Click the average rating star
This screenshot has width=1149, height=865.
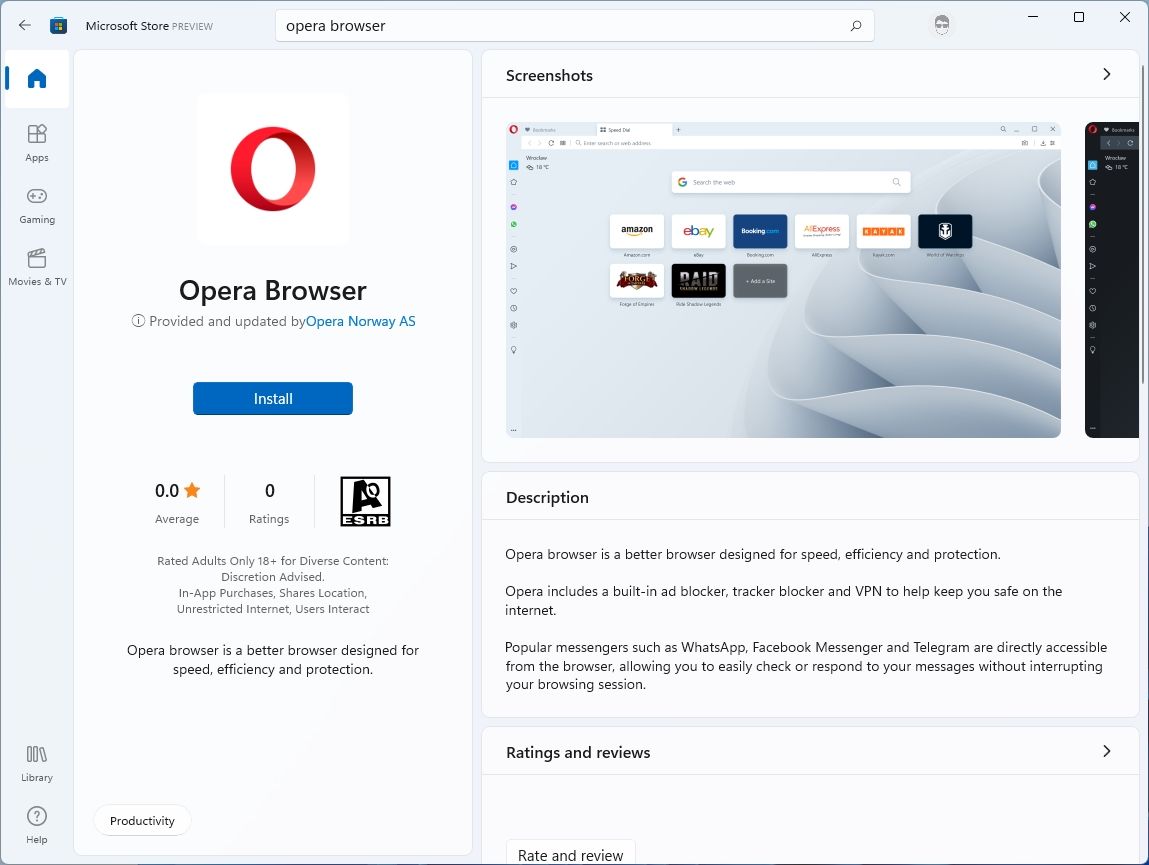[x=192, y=490]
